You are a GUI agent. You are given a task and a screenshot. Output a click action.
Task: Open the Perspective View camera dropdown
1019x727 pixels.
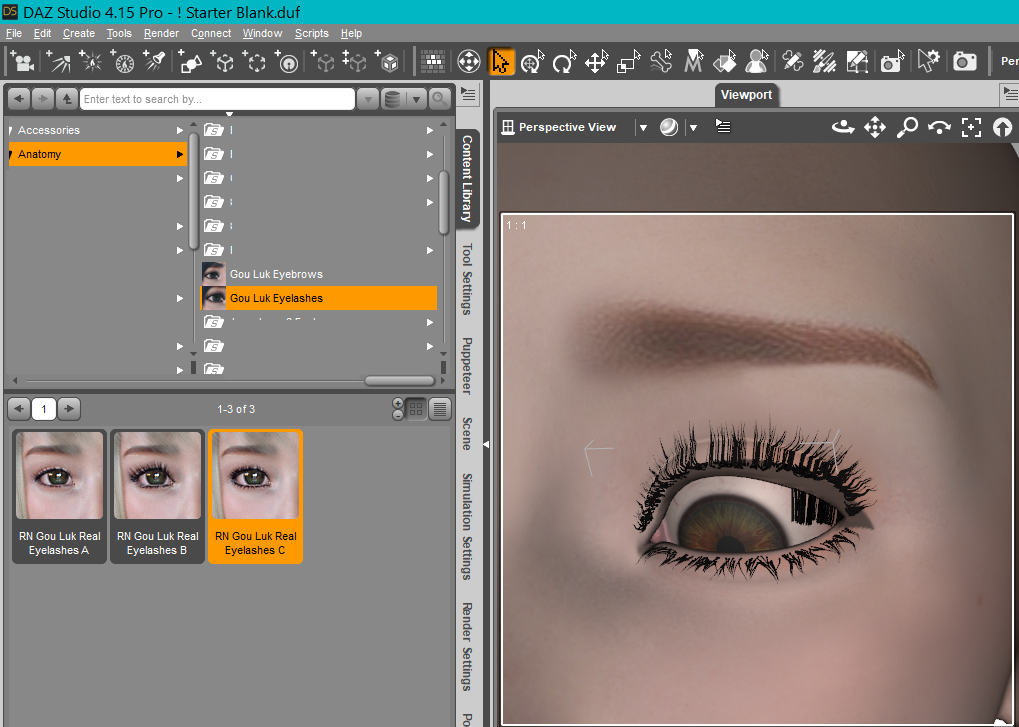[x=643, y=127]
